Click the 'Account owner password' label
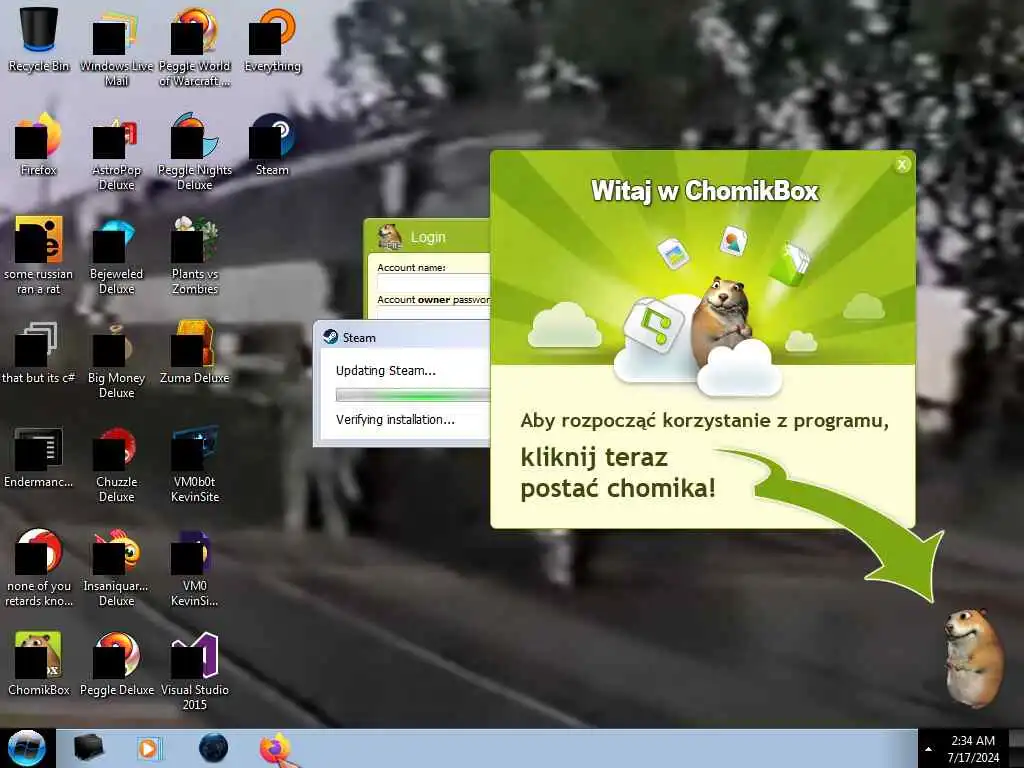Image resolution: width=1024 pixels, height=768 pixels. (x=434, y=299)
